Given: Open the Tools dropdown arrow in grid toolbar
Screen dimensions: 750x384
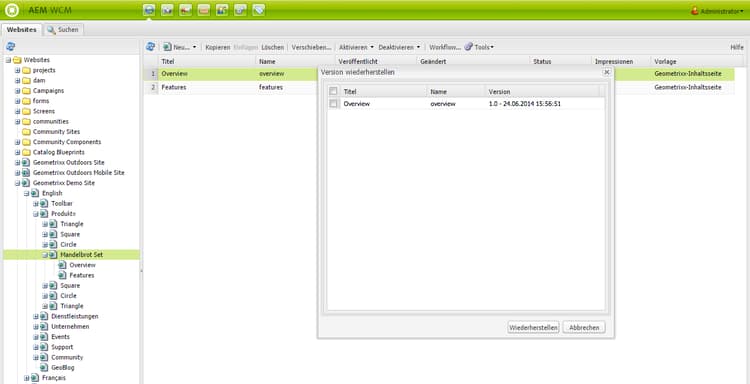Looking at the screenshot, I should coord(492,47).
